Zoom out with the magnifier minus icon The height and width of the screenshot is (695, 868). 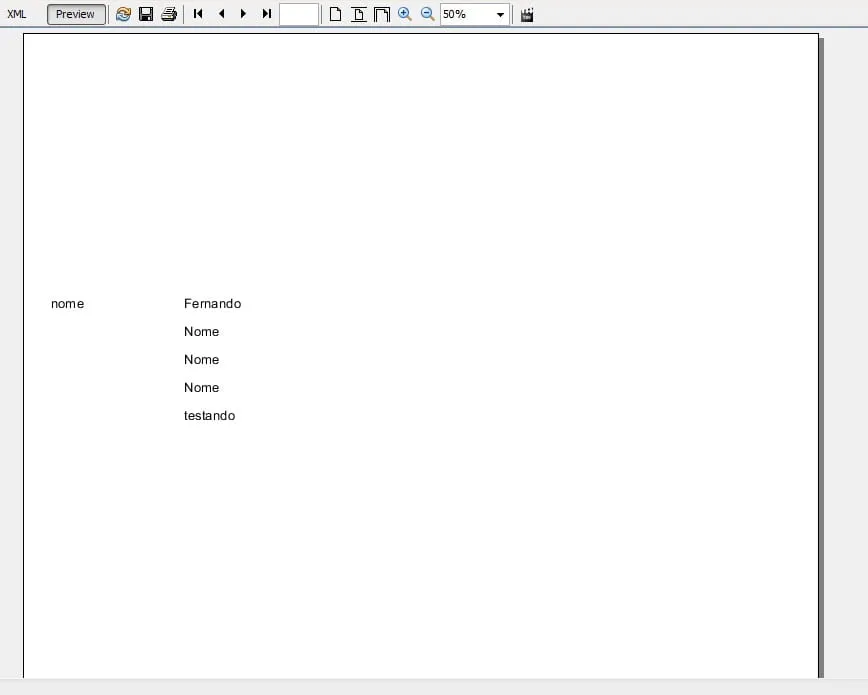pyautogui.click(x=427, y=14)
